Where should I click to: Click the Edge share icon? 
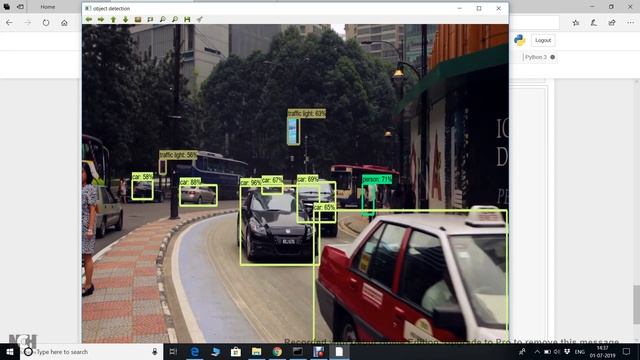coord(612,23)
